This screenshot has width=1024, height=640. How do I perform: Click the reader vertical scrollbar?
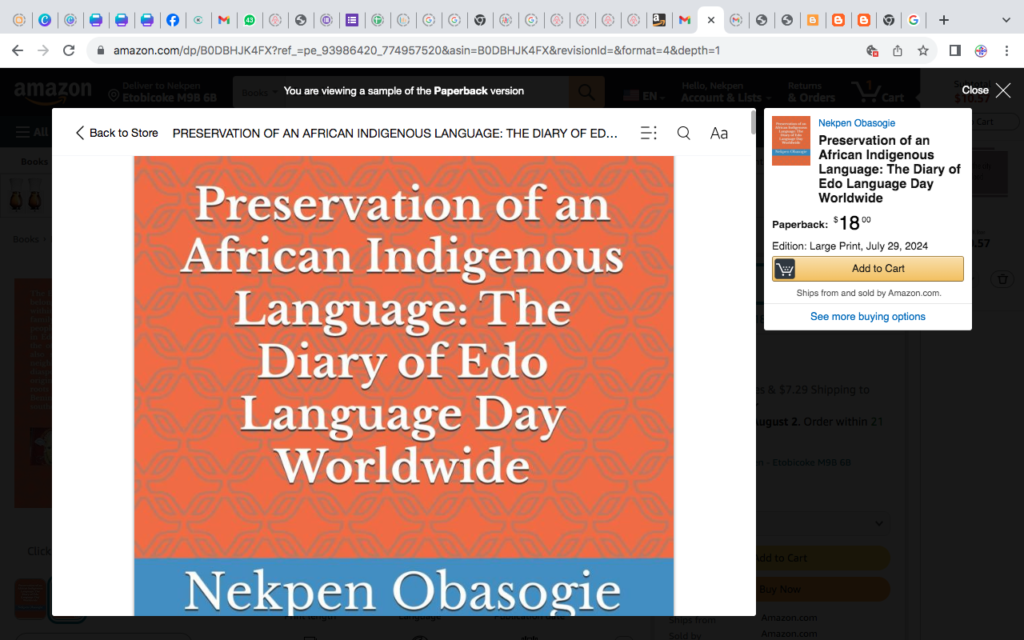tap(752, 123)
